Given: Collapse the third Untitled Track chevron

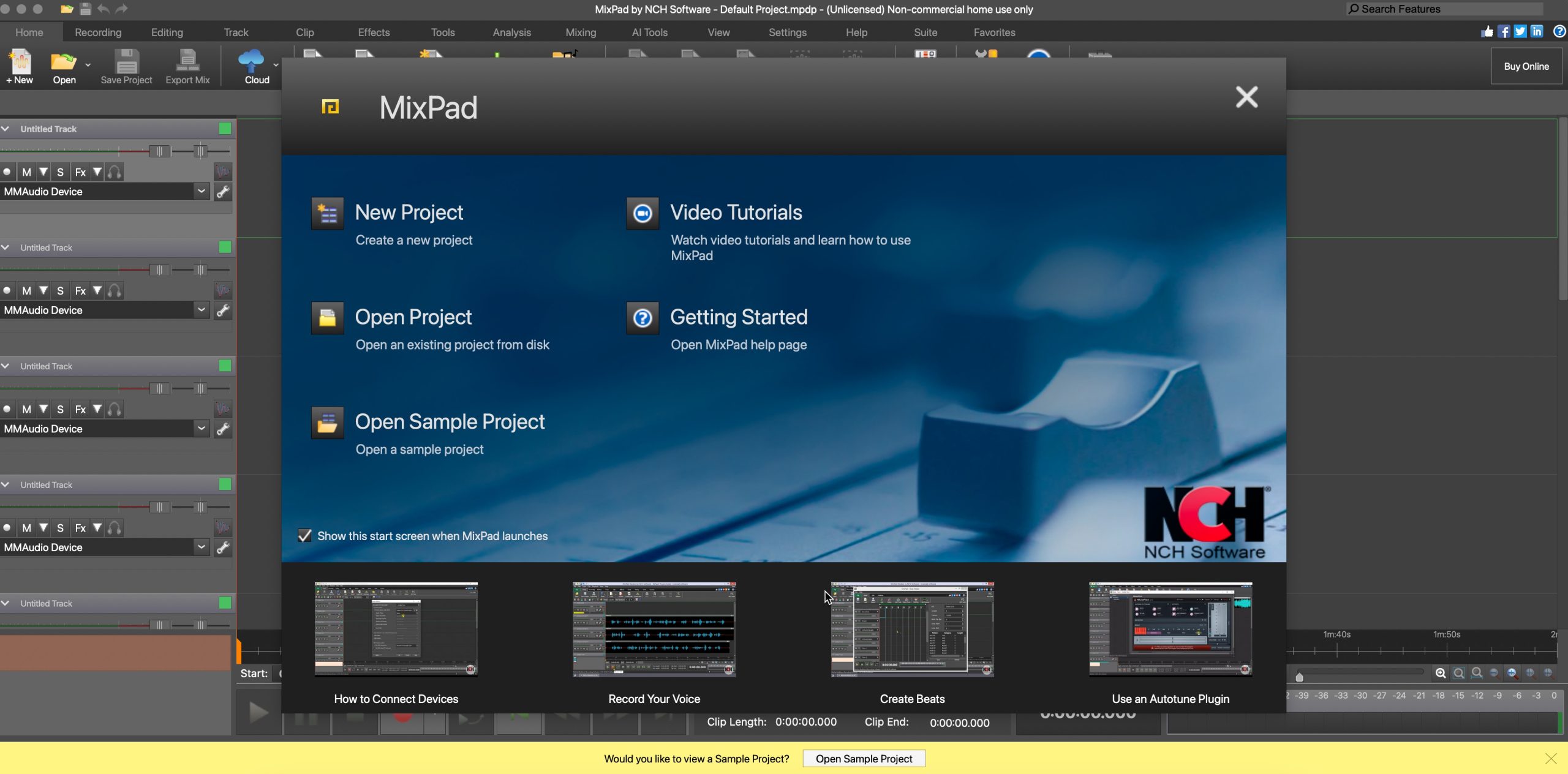Looking at the screenshot, I should pyautogui.click(x=6, y=366).
